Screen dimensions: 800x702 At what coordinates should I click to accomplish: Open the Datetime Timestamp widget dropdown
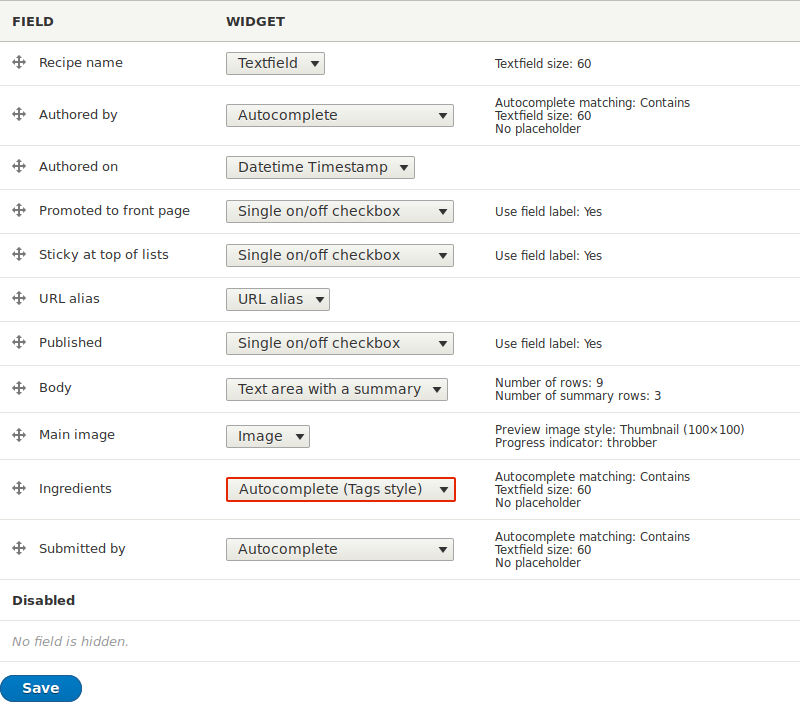click(320, 167)
